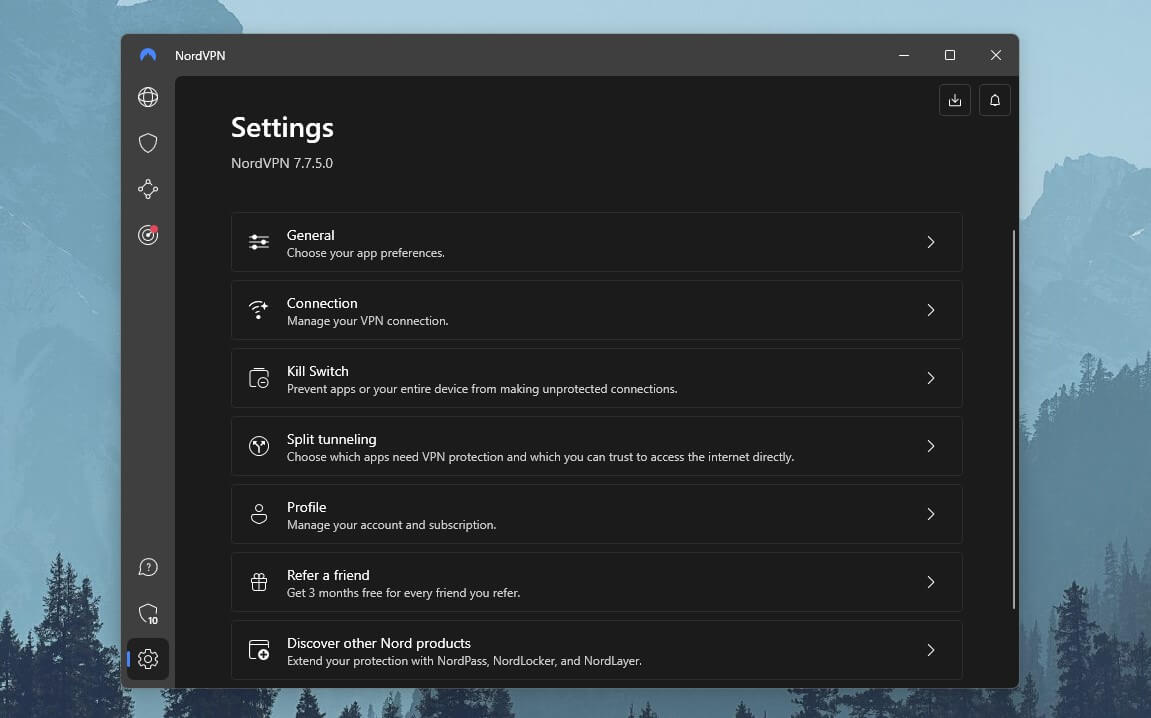Click the NordPass, NordLocker, NordLayer description text
Image resolution: width=1151 pixels, height=718 pixels.
(x=464, y=661)
